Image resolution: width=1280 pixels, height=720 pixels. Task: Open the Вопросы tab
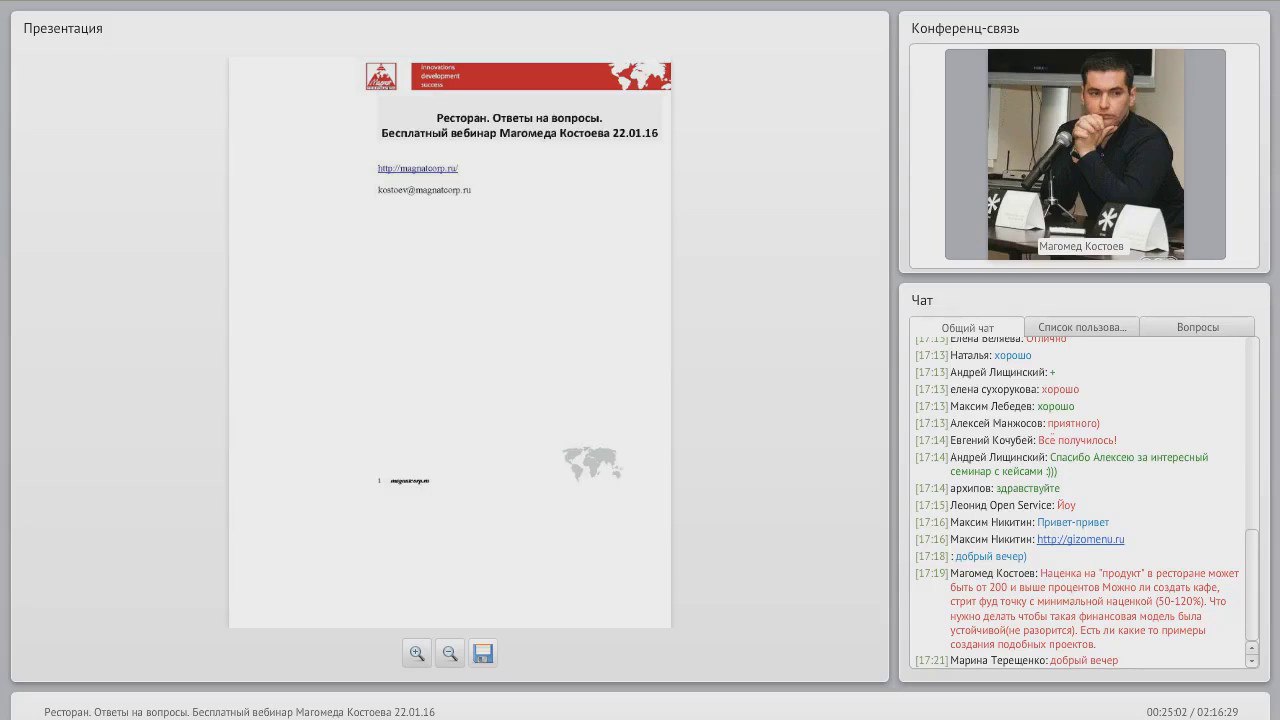[x=1197, y=327]
